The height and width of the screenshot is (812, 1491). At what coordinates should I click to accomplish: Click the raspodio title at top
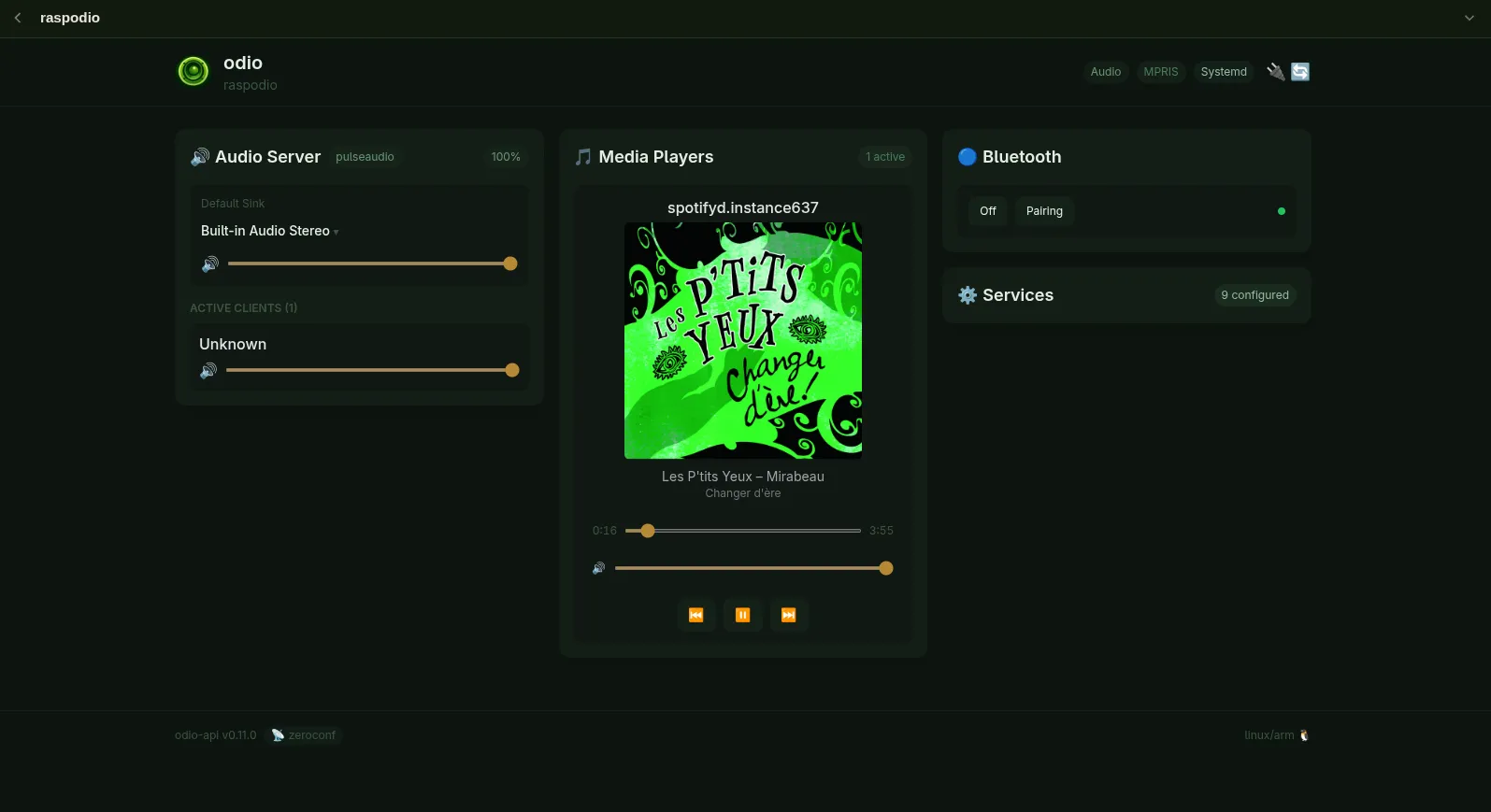click(x=70, y=18)
